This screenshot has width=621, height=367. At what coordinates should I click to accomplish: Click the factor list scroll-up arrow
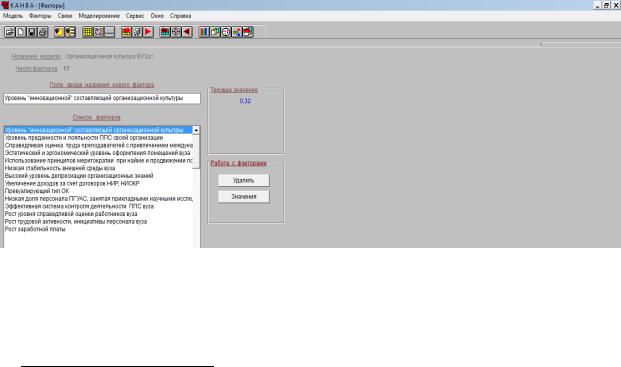click(x=196, y=130)
